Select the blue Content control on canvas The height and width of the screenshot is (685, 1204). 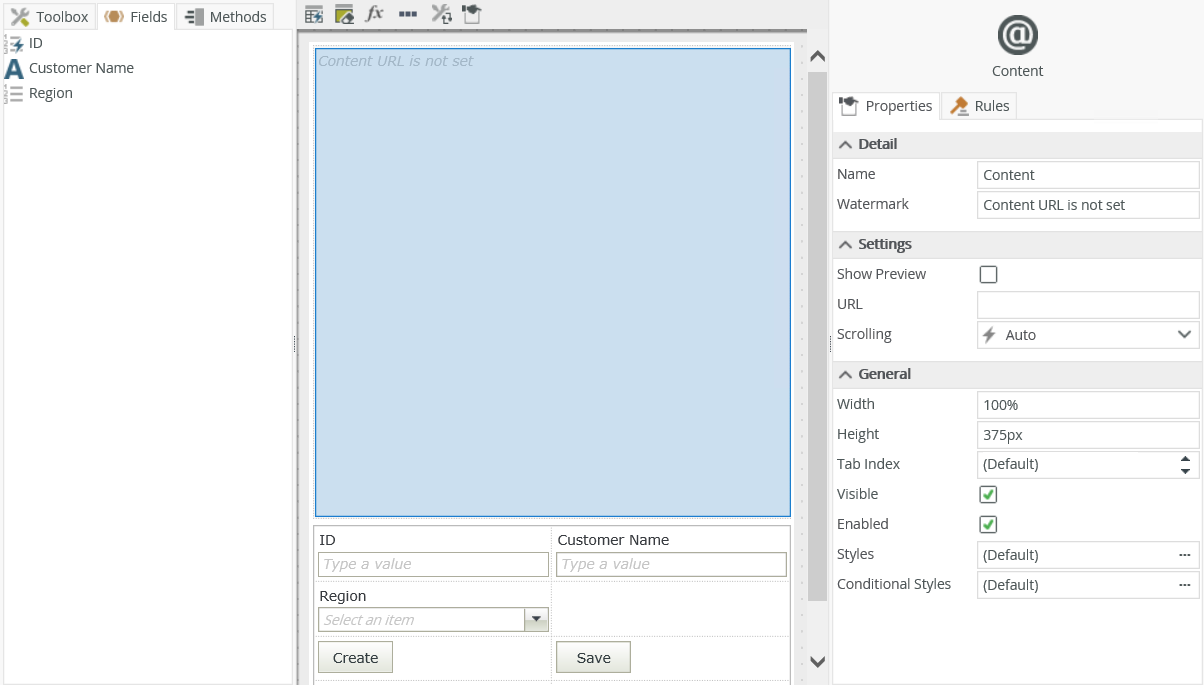click(552, 282)
